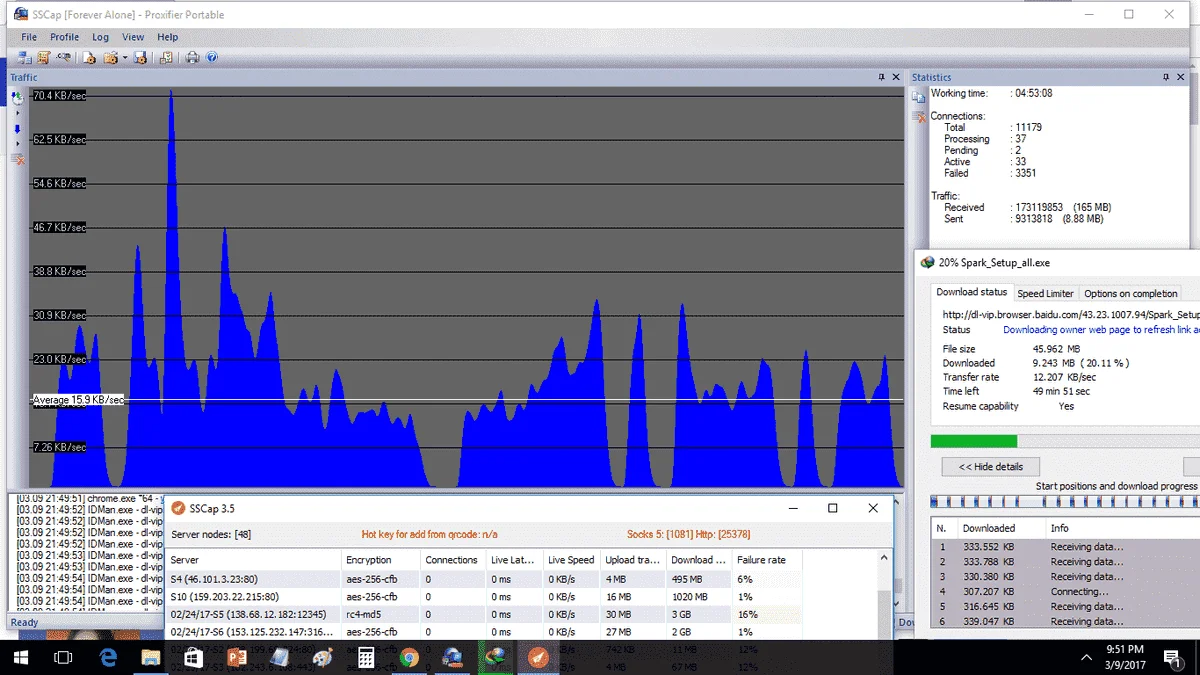
Task: Open Action Center notifications icon
Action: click(1171, 657)
